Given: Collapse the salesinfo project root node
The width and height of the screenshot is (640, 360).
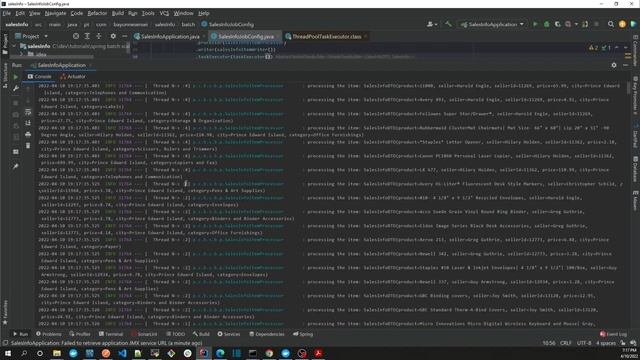Looking at the screenshot, I should coord(14,46).
